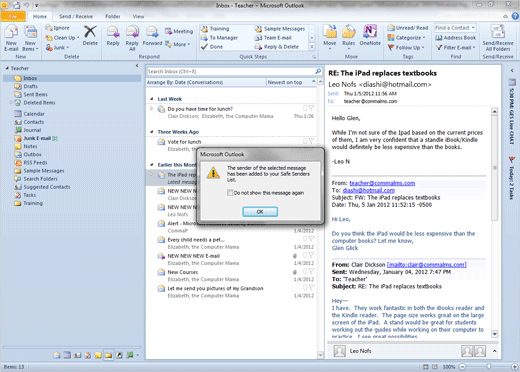Expand the Leo Nofs people pane
The width and height of the screenshot is (520, 372).
coord(495,351)
